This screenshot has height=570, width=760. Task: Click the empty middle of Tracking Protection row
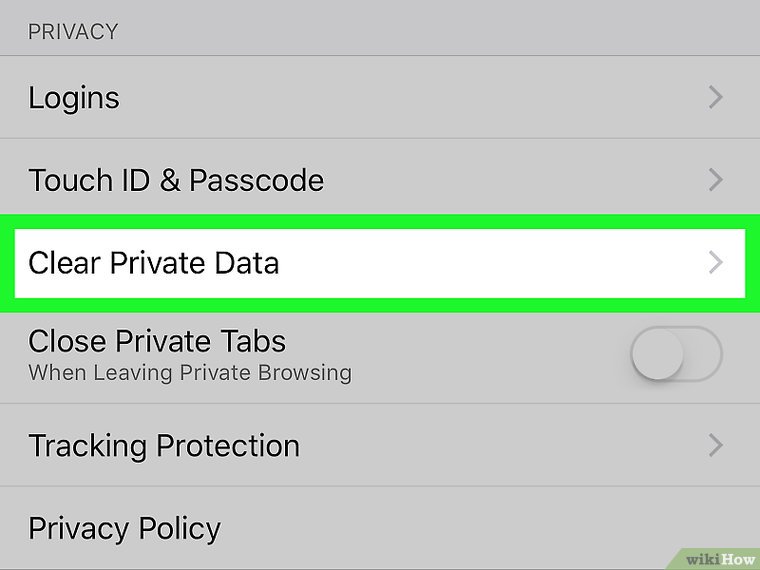(500, 446)
